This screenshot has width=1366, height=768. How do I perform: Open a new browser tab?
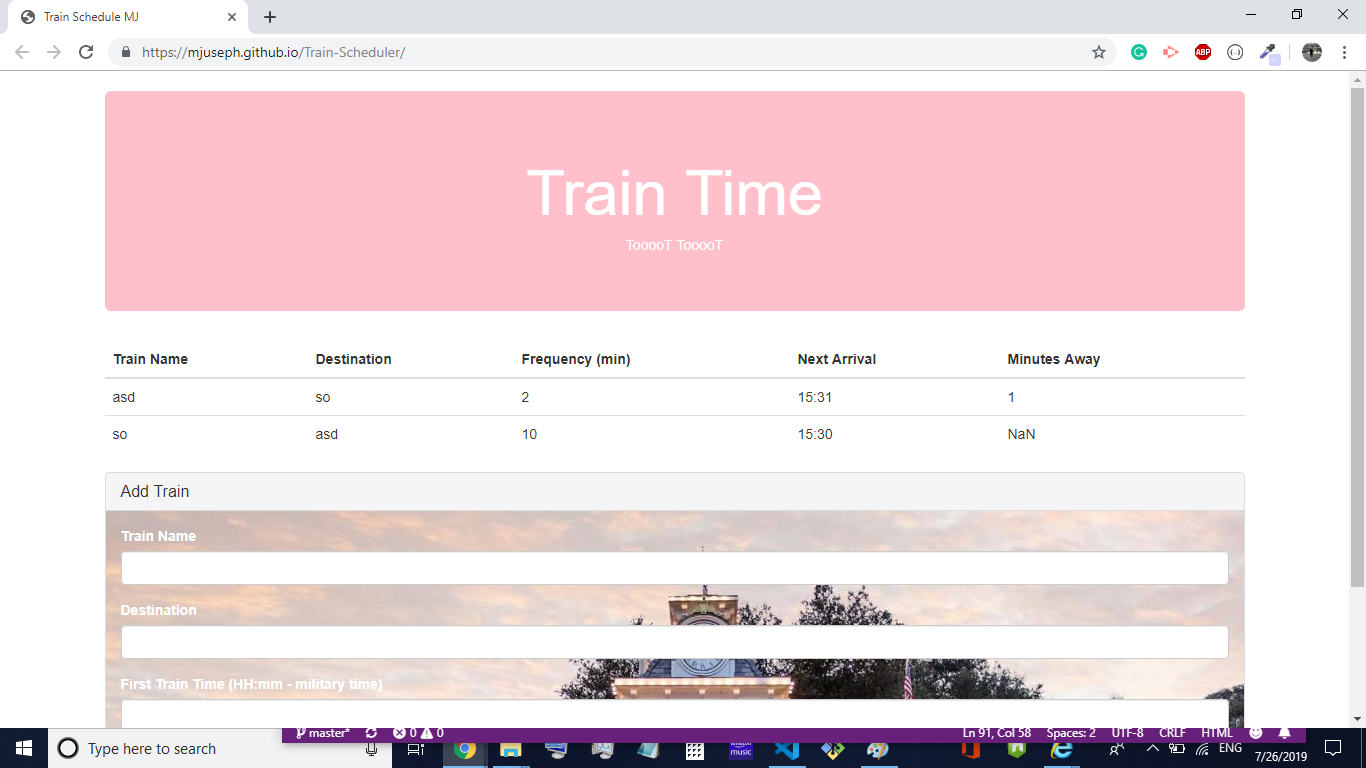point(270,17)
